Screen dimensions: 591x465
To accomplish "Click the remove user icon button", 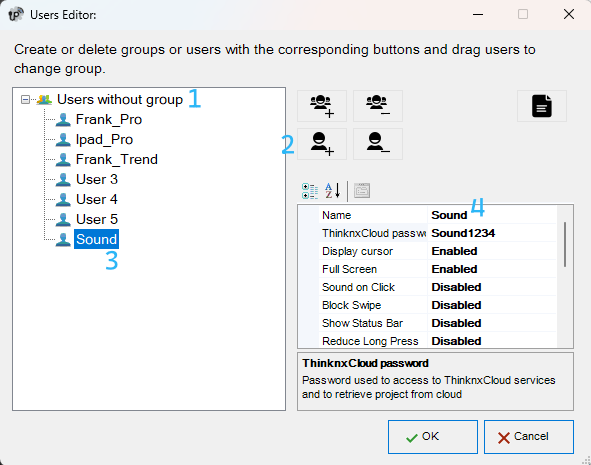I will click(x=378, y=144).
